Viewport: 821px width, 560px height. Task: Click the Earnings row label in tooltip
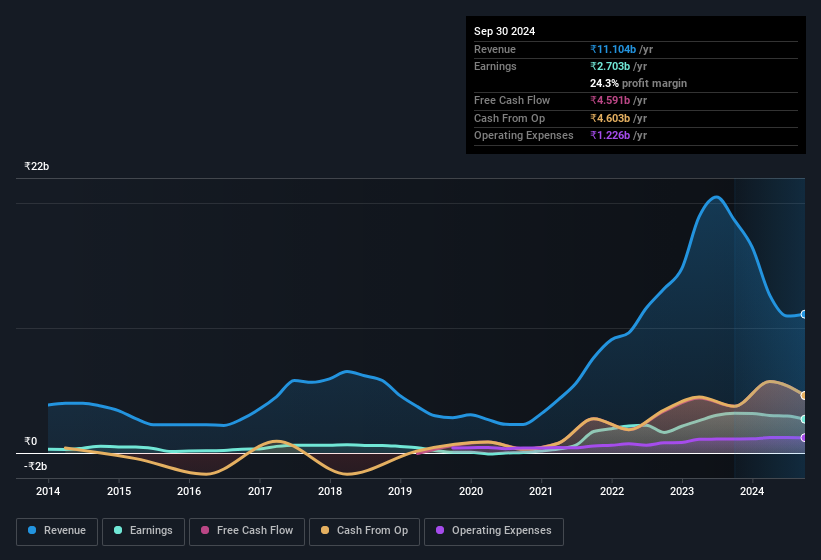(x=495, y=66)
